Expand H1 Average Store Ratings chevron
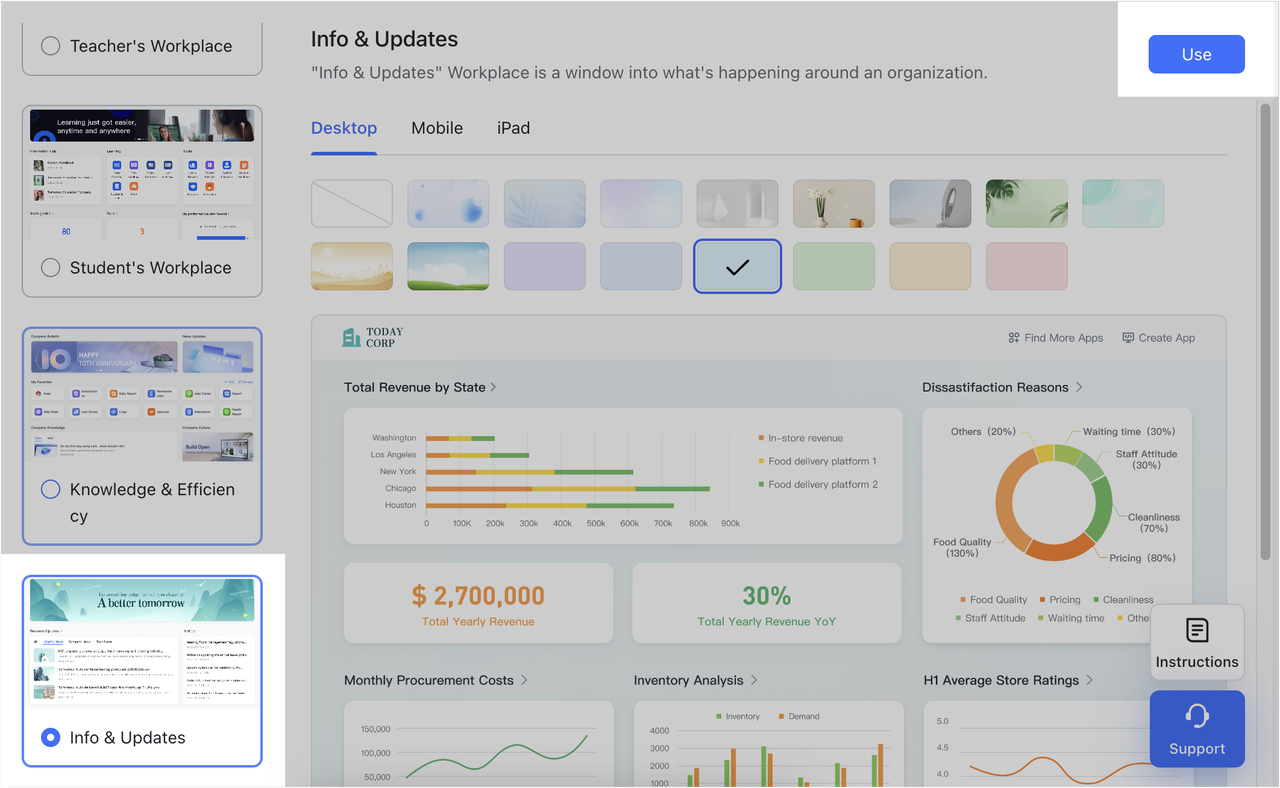Image resolution: width=1280 pixels, height=788 pixels. [1089, 680]
